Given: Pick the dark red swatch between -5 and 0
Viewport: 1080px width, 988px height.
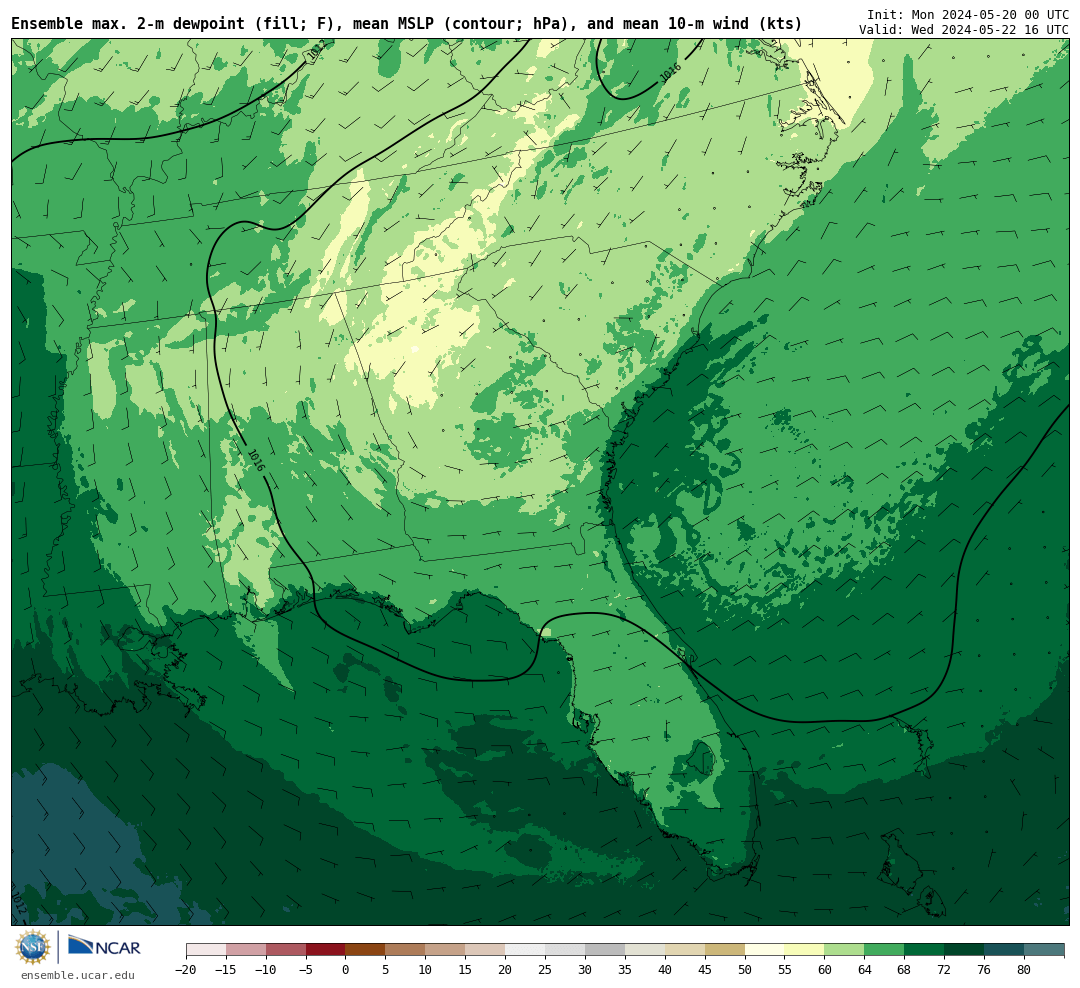Looking at the screenshot, I should (x=326, y=950).
